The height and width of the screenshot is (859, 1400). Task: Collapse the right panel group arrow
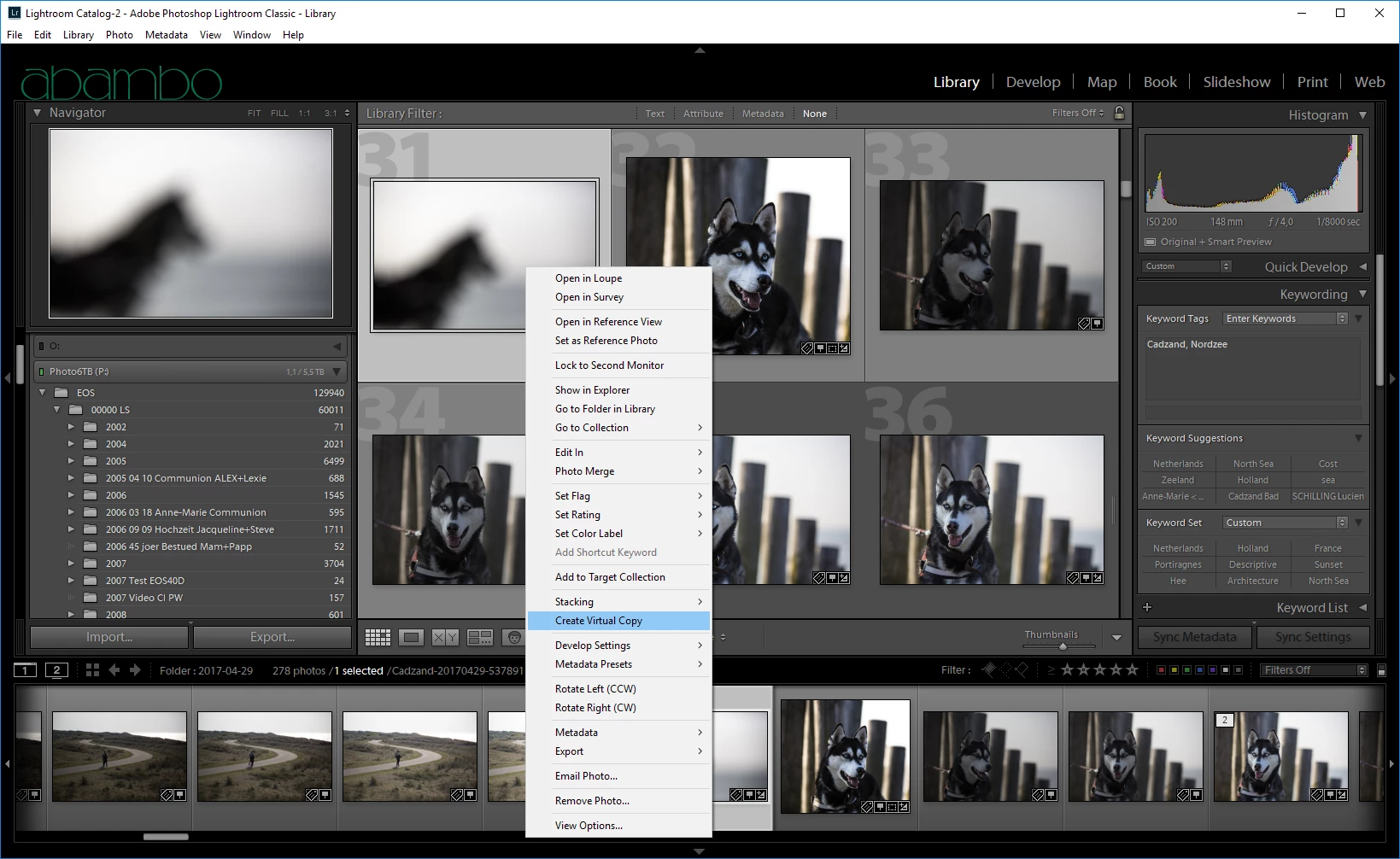(1392, 377)
